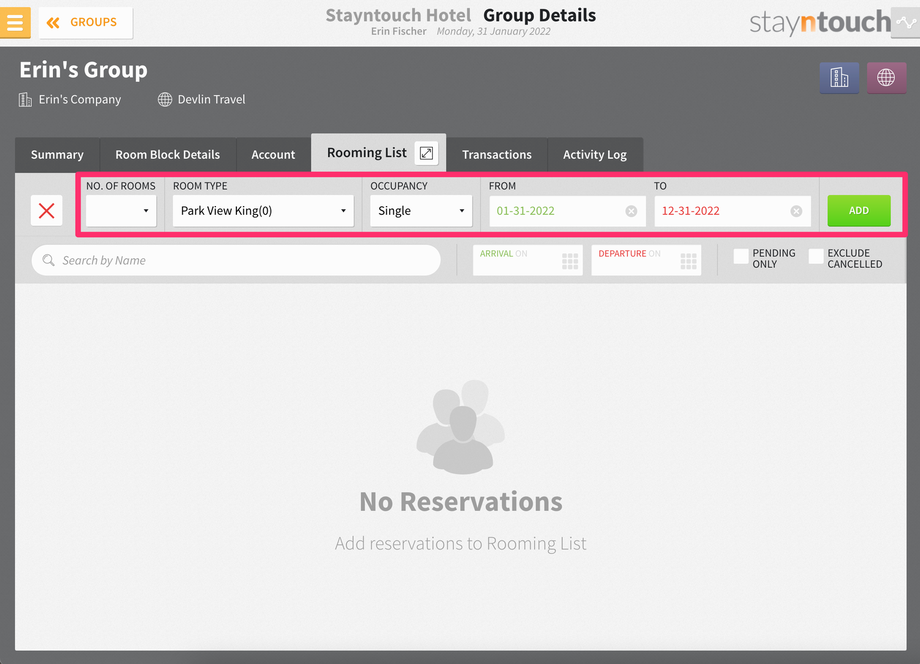Select the Rooming List tab

point(367,153)
